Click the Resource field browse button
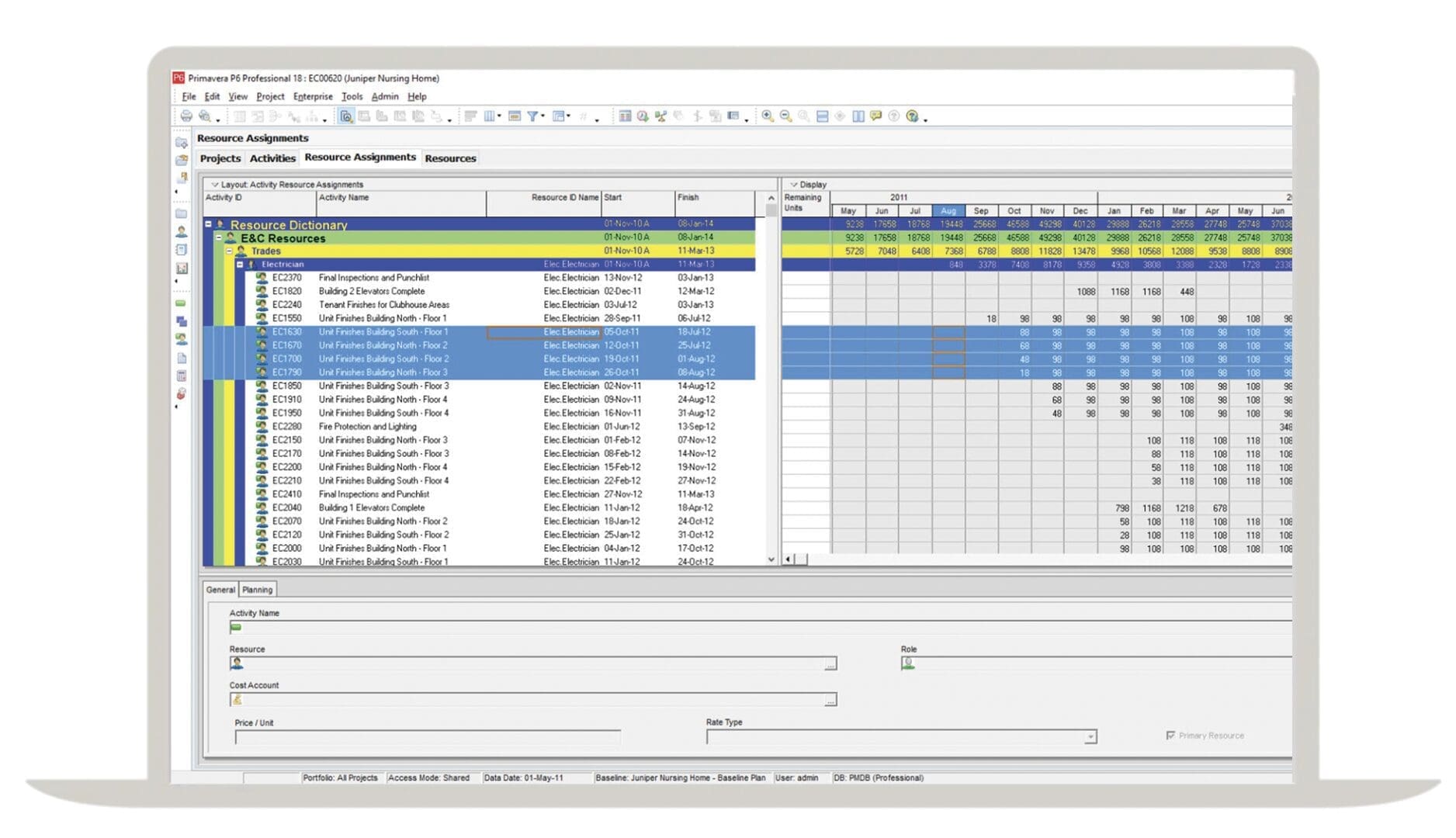Screen dimensions: 1456x838 click(x=830, y=664)
